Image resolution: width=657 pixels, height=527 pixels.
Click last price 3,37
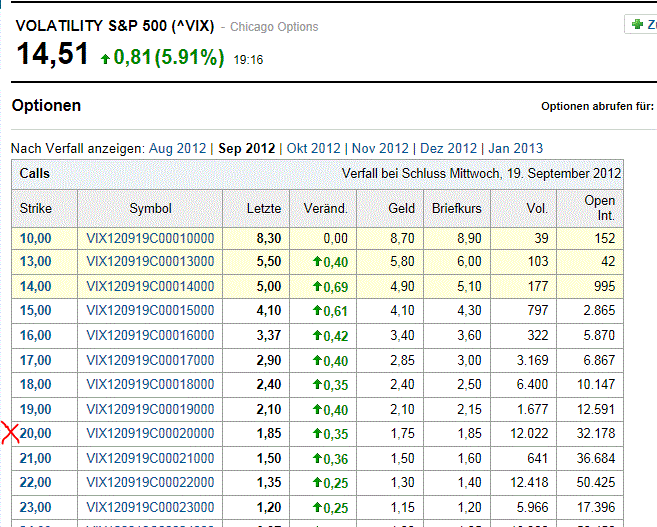[269, 335]
